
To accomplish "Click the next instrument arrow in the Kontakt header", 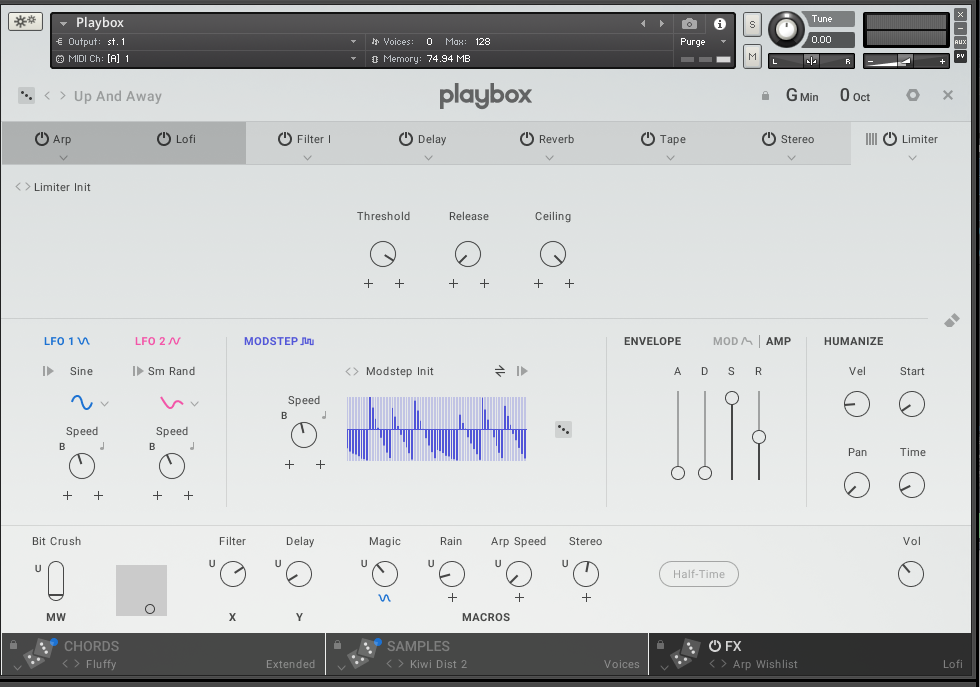I will (662, 24).
